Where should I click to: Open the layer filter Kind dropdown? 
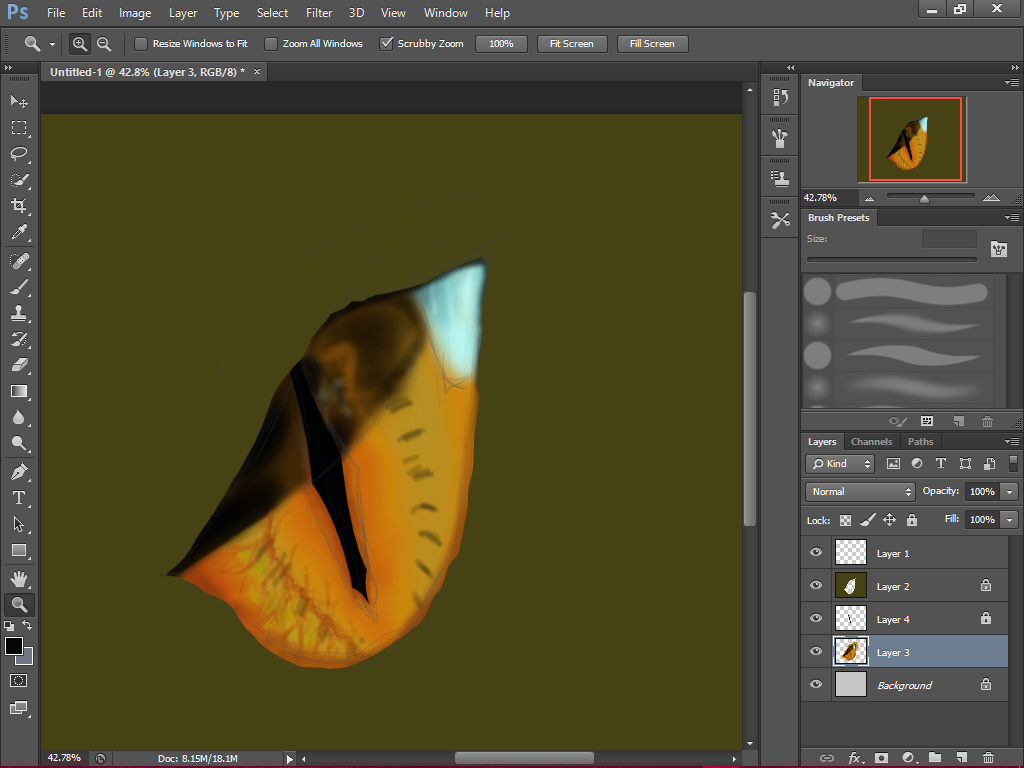[840, 464]
